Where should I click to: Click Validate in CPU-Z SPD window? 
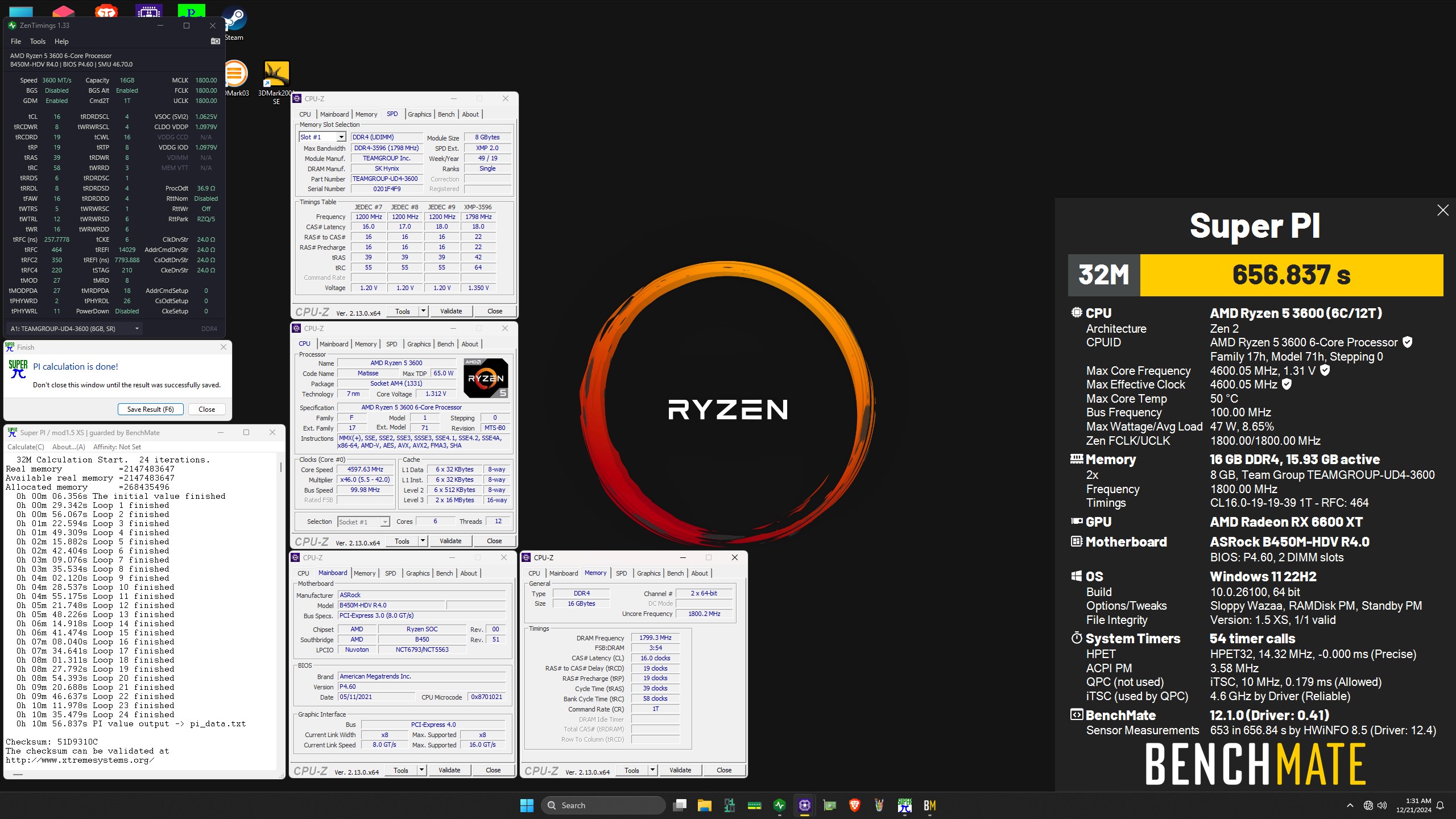[x=451, y=311]
